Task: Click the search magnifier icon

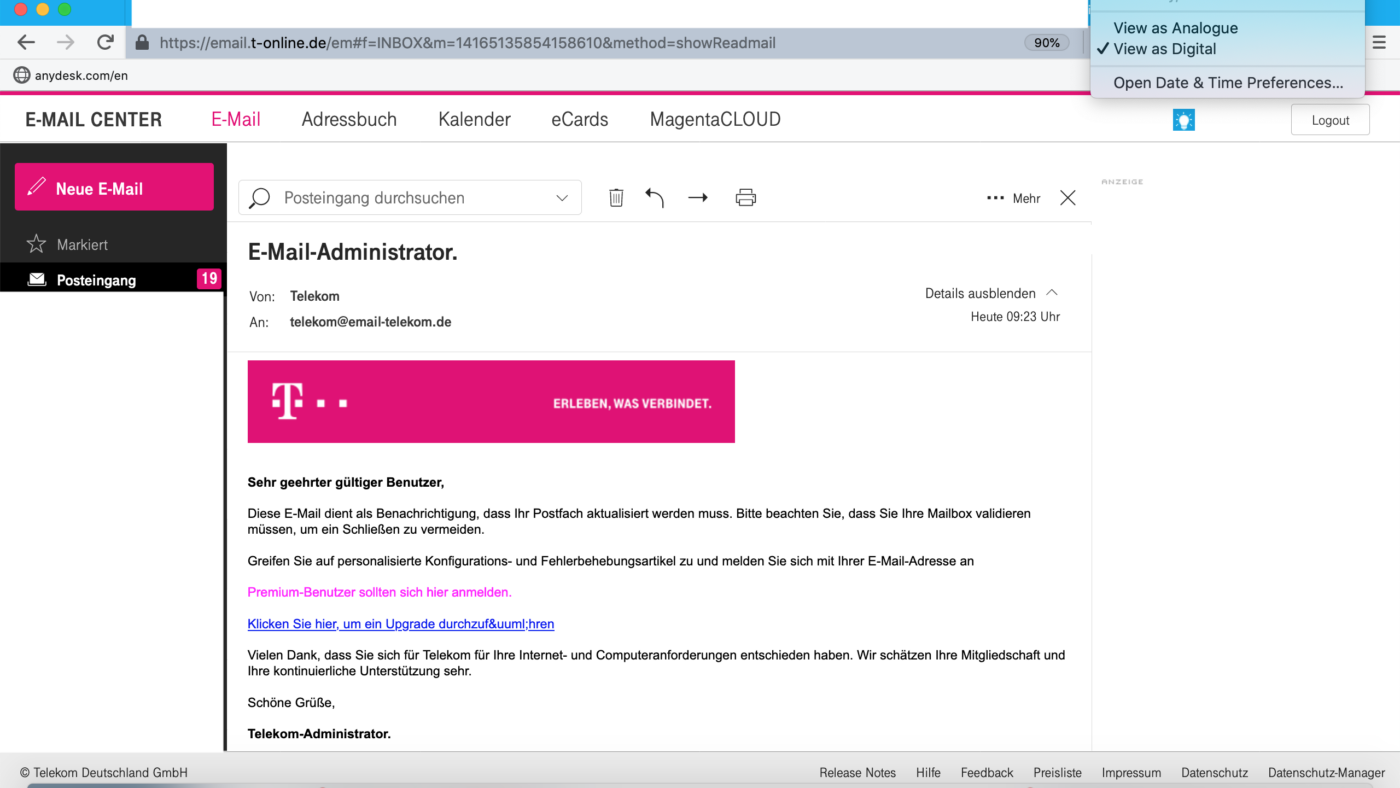Action: [260, 198]
